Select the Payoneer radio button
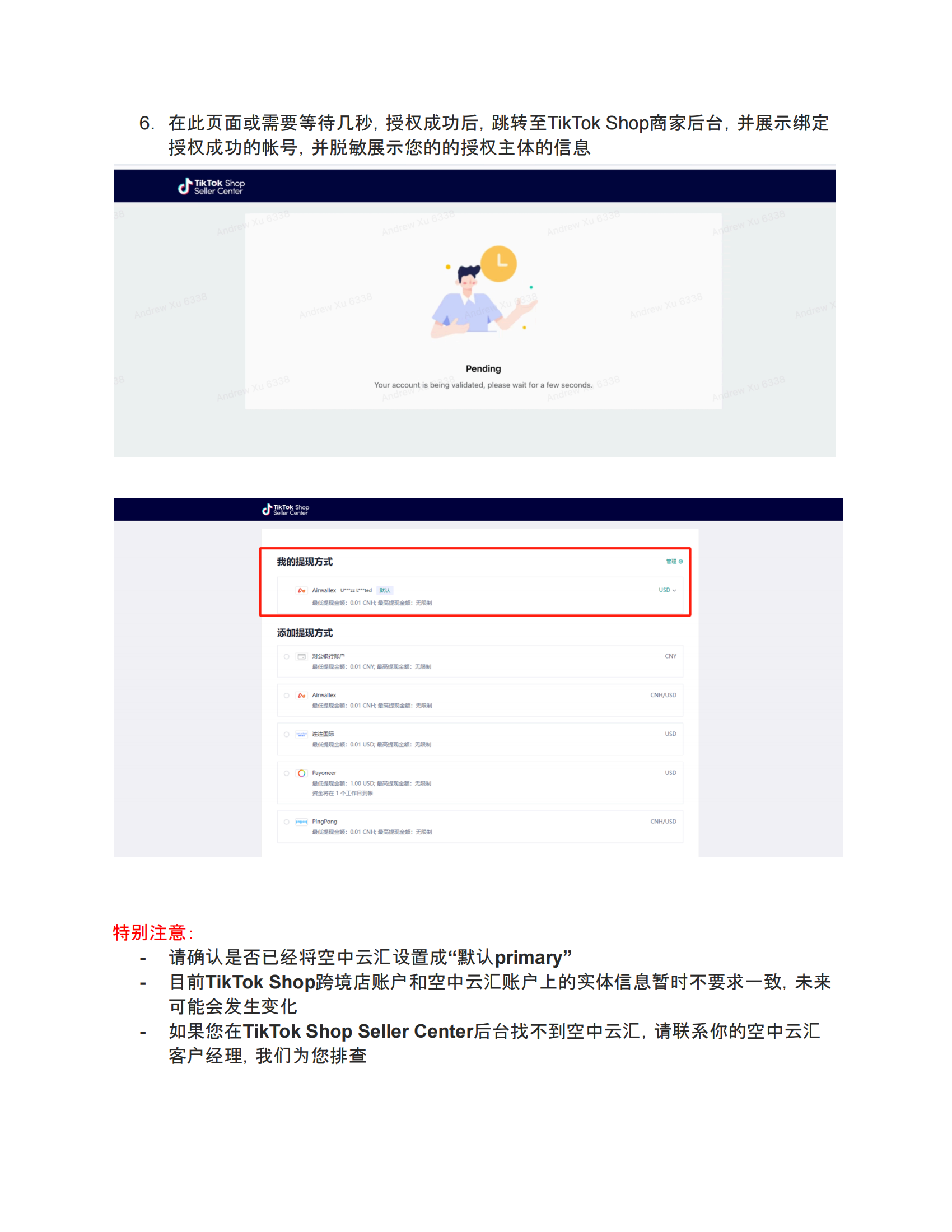 coord(287,773)
